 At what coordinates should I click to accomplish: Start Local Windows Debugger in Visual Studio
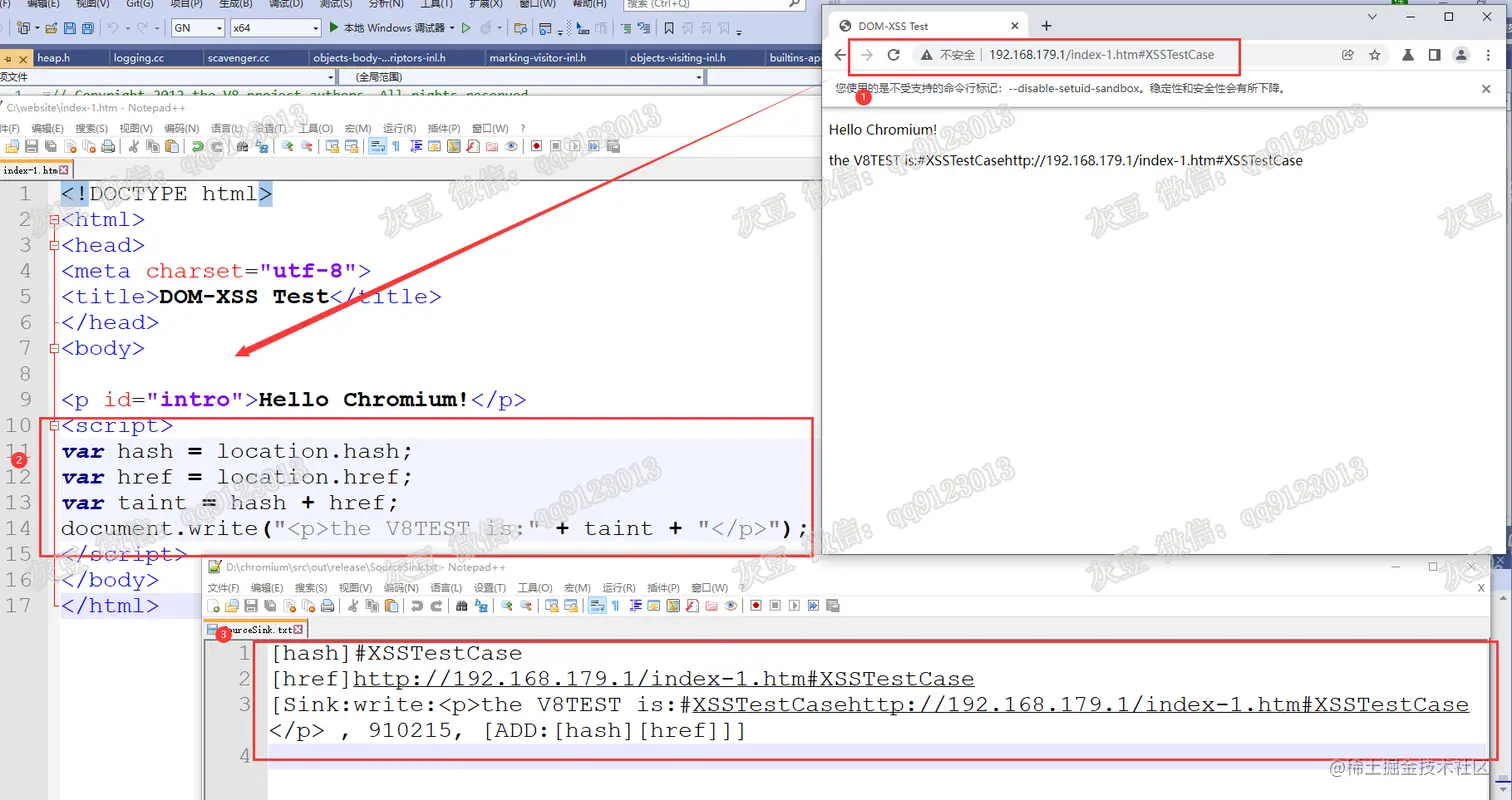388,28
